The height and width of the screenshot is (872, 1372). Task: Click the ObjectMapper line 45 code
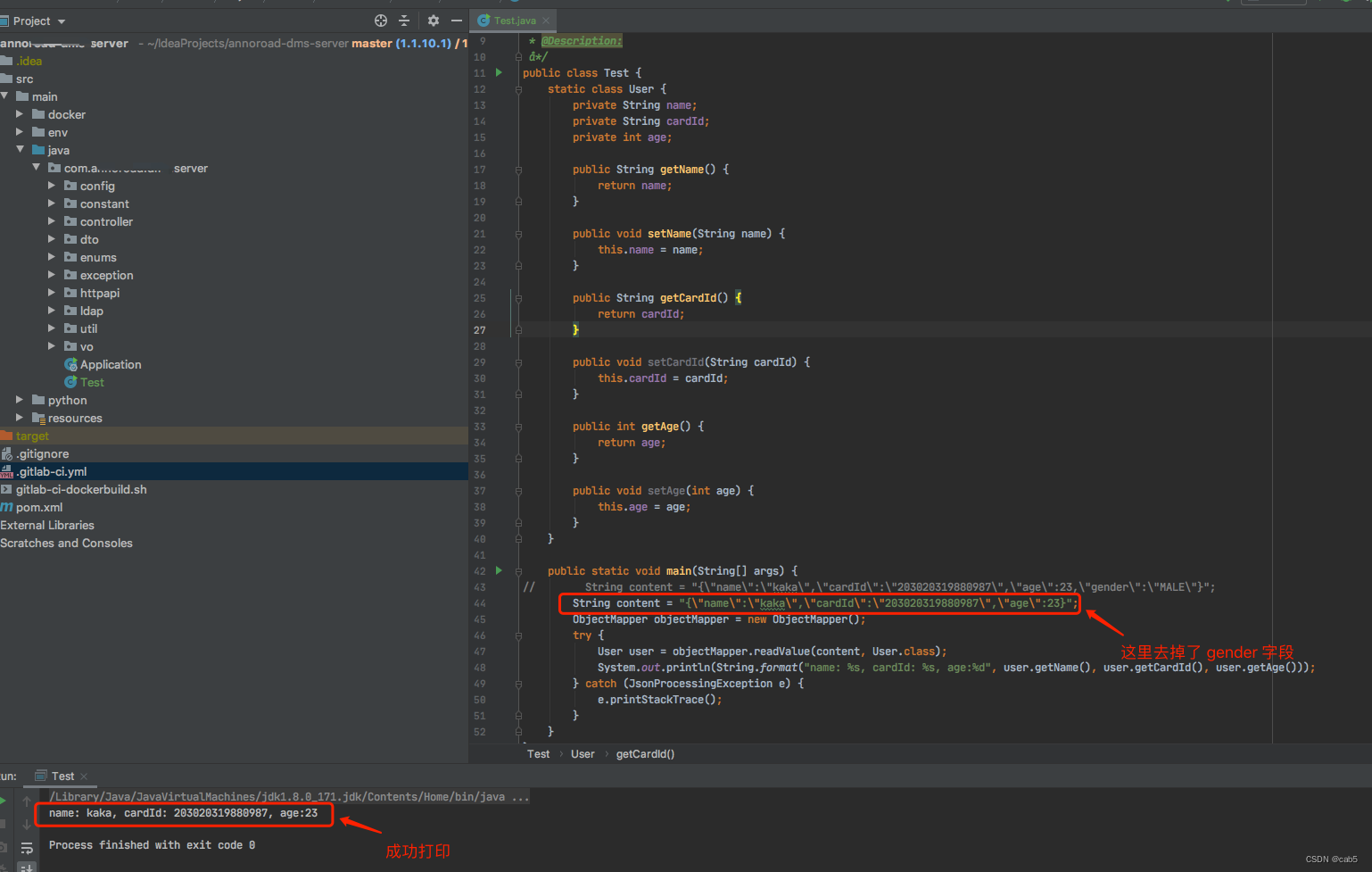point(719,619)
